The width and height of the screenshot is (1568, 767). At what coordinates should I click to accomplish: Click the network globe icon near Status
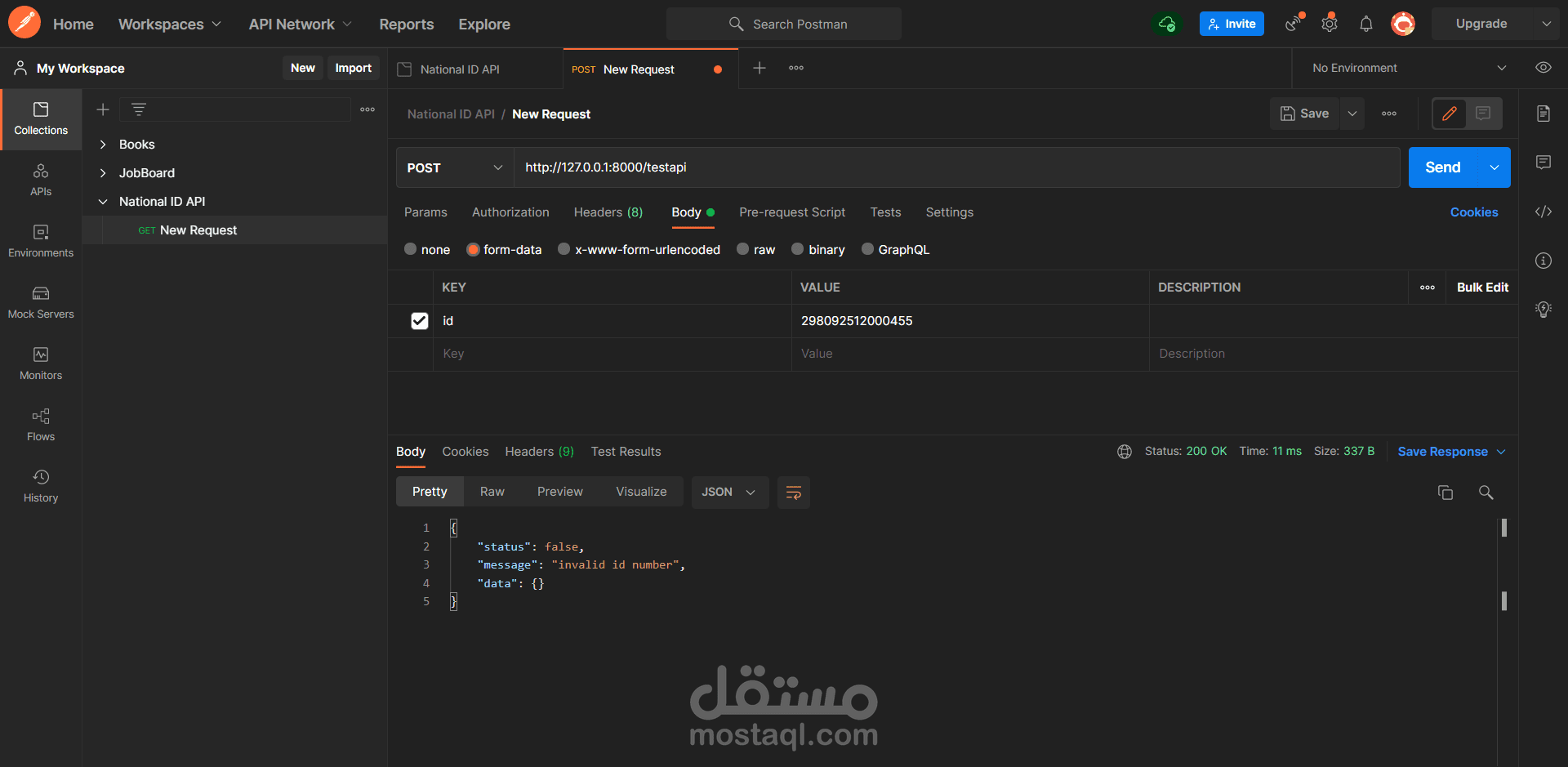[1125, 452]
